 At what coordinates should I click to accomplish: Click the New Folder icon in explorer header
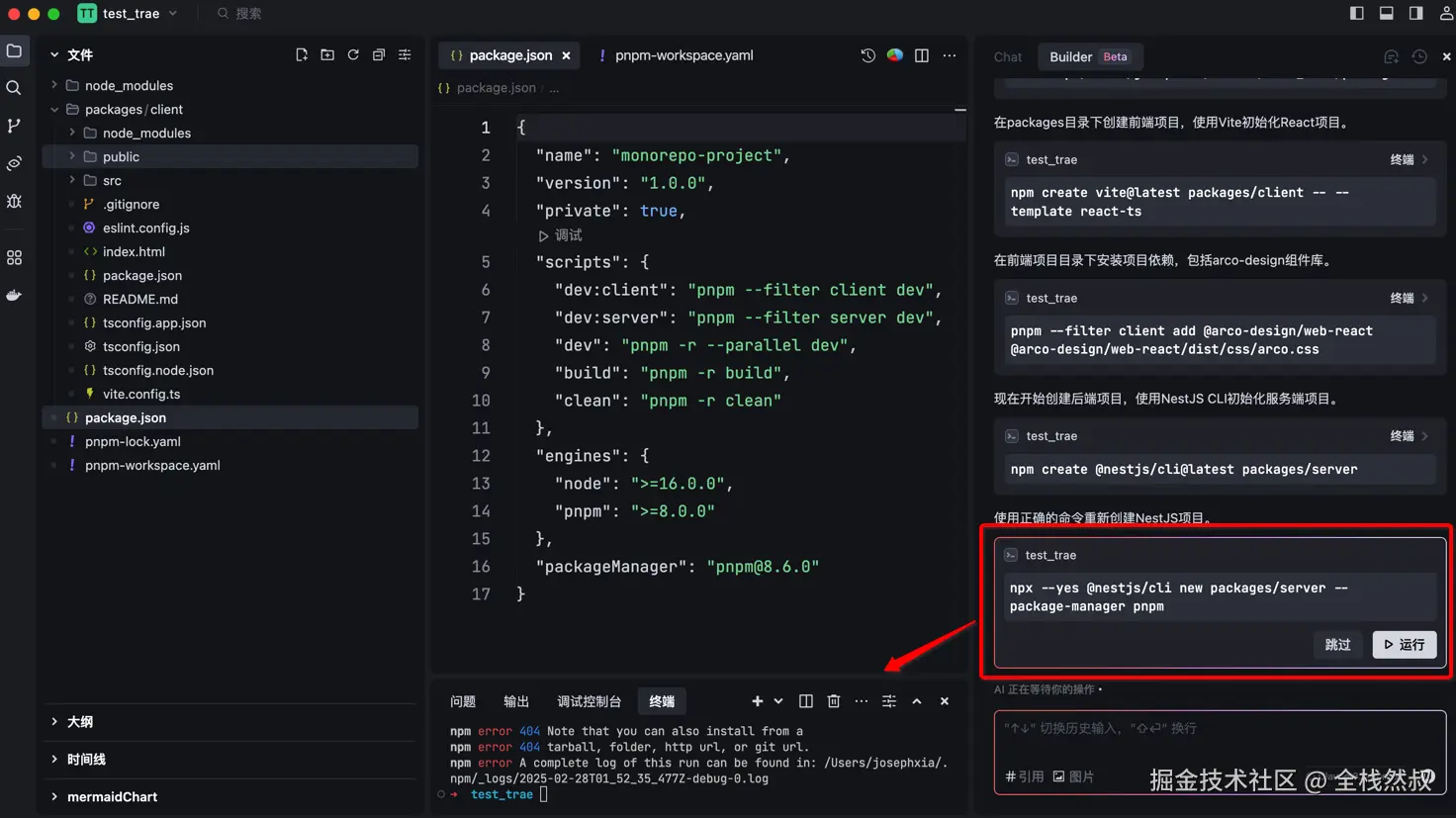tap(327, 55)
